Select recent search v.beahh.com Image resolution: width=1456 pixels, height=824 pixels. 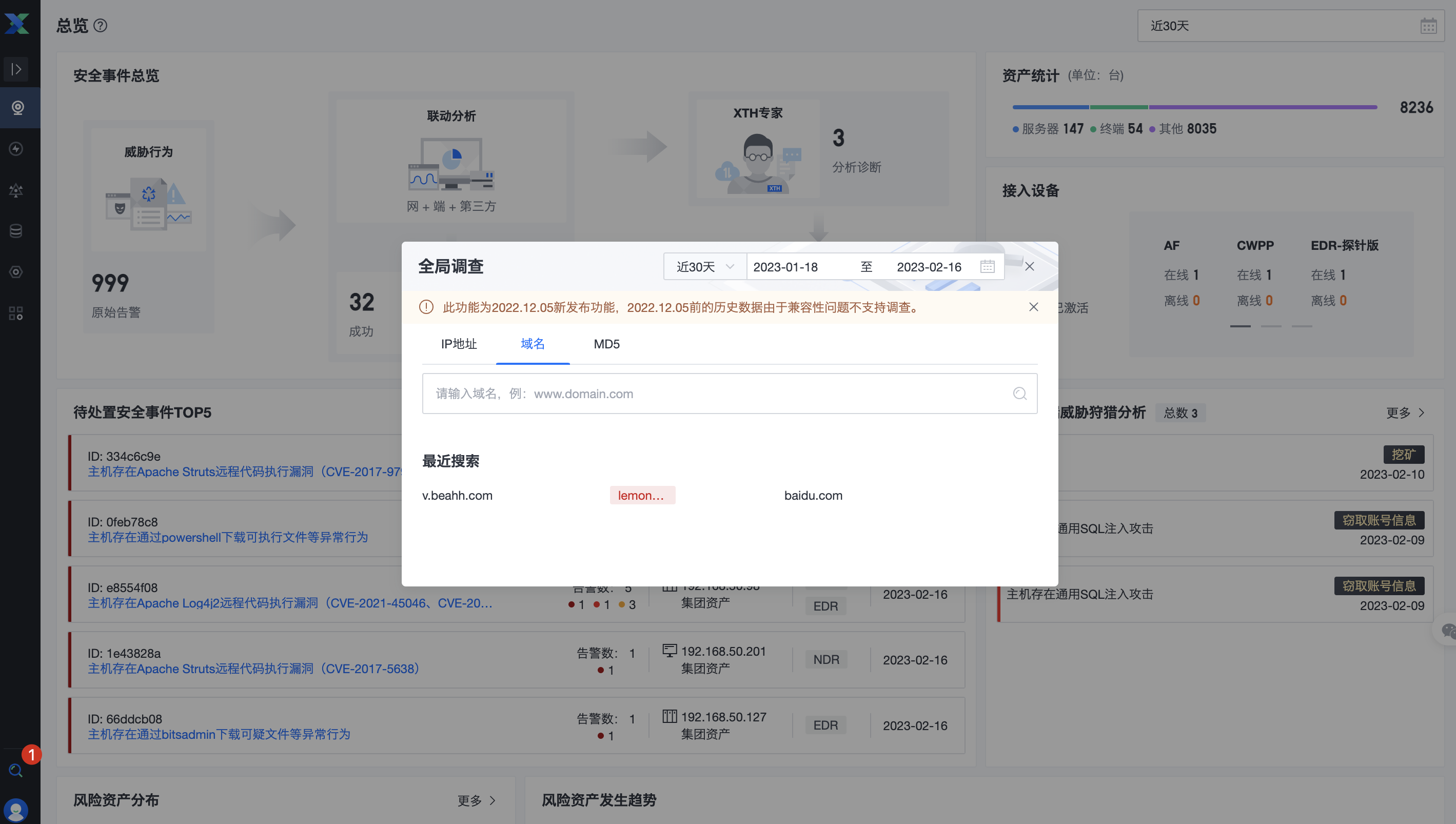[x=457, y=495]
